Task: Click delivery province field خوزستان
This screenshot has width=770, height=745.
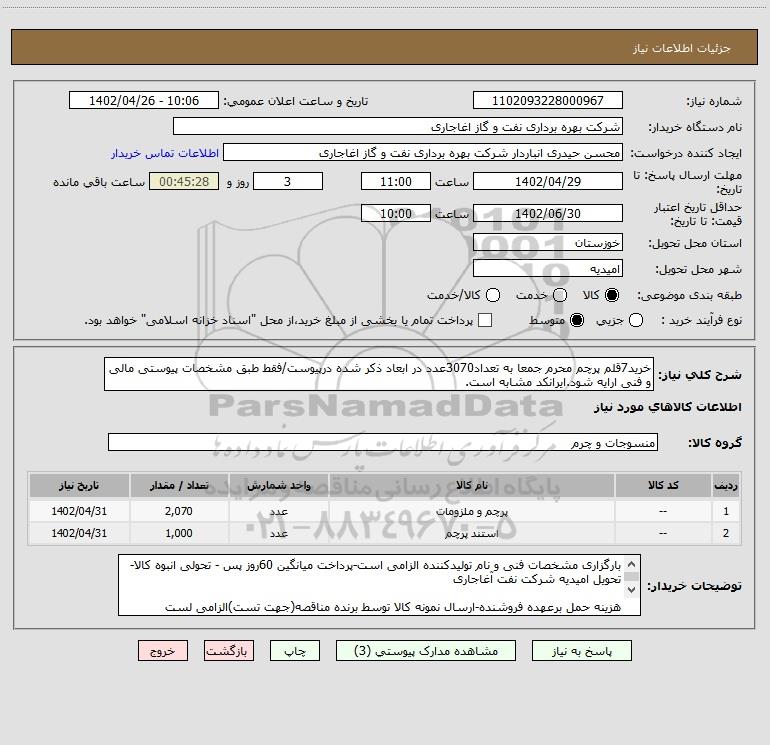Action: [548, 242]
